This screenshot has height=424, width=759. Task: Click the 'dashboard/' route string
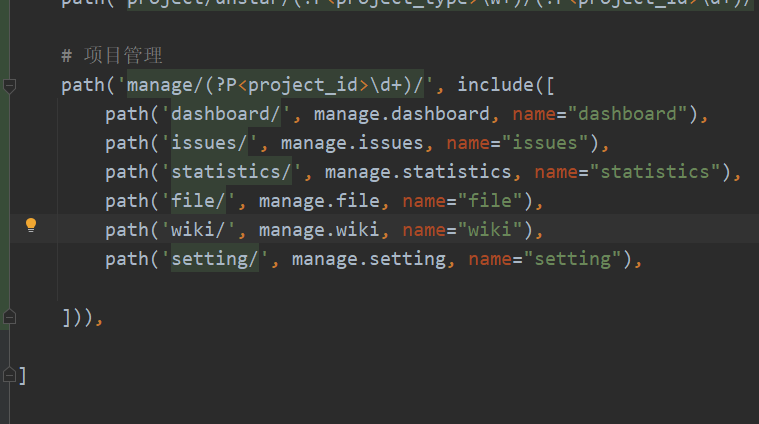226,114
